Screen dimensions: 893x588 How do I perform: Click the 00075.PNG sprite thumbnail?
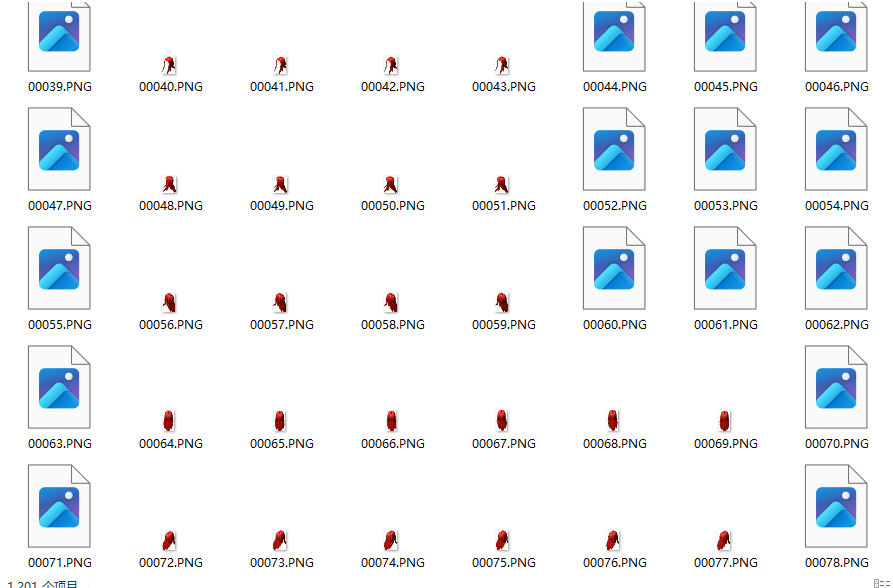[503, 541]
